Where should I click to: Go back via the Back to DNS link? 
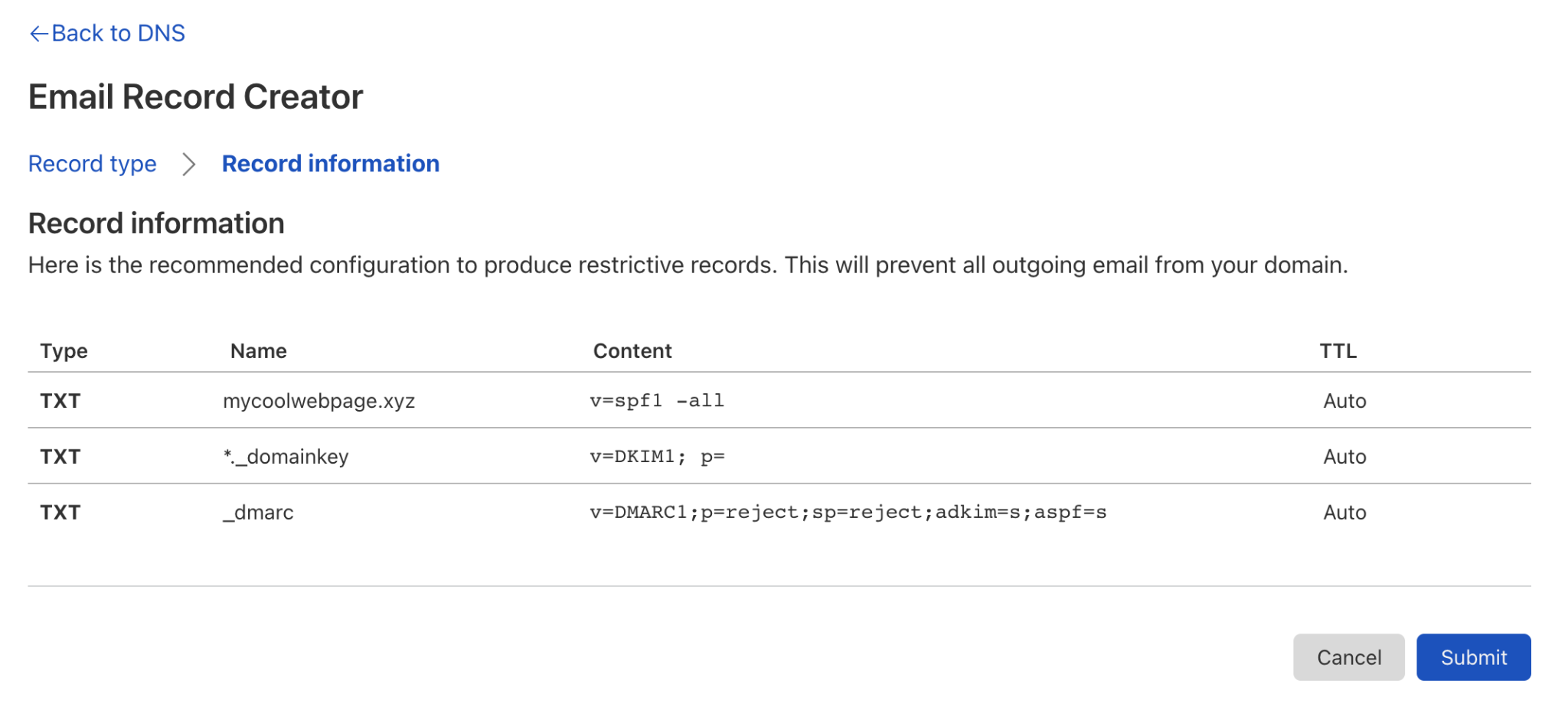pyautogui.click(x=106, y=34)
